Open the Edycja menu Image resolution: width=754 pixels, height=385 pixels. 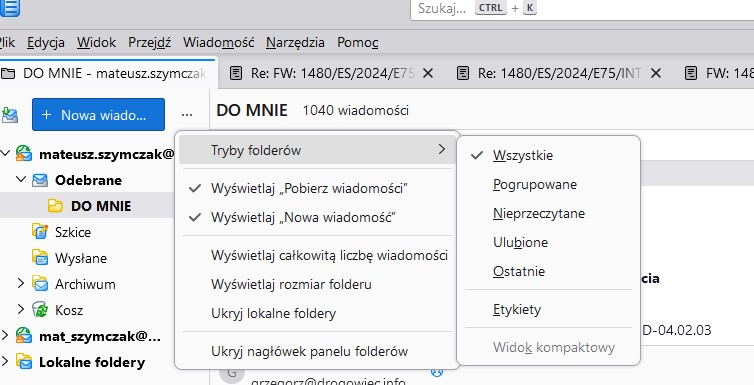(46, 42)
